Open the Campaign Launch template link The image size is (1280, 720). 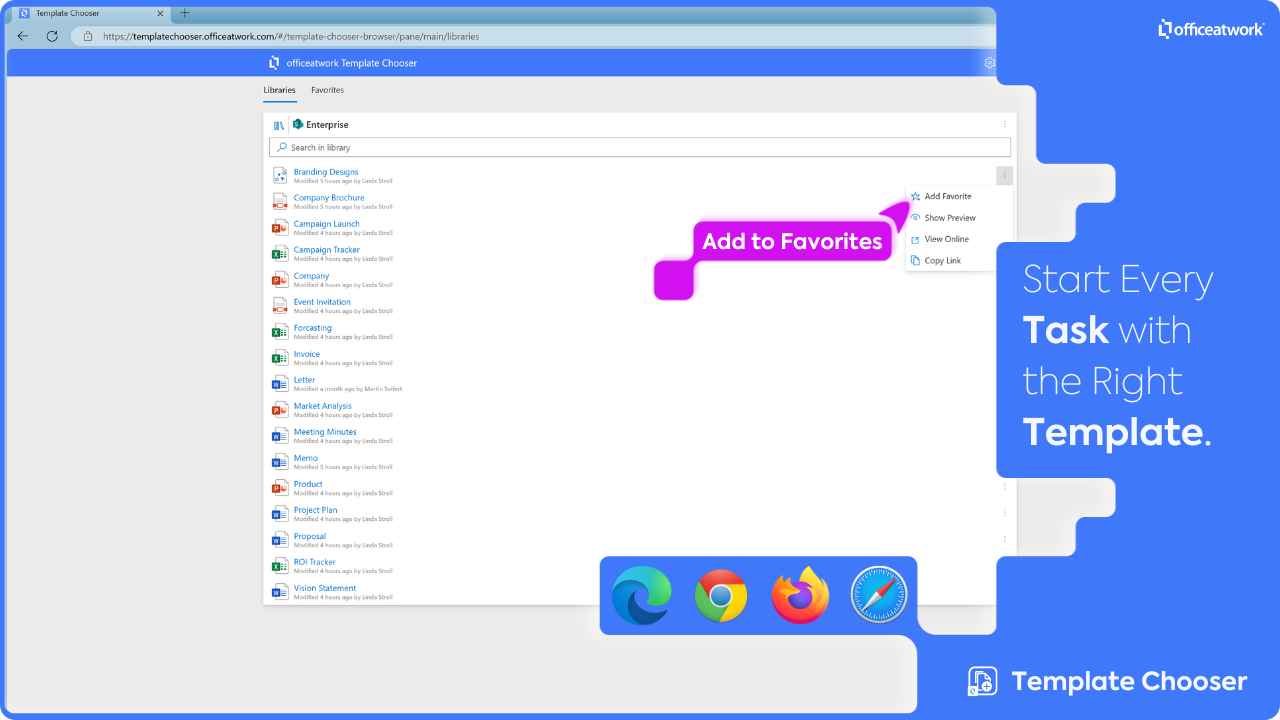[327, 224]
